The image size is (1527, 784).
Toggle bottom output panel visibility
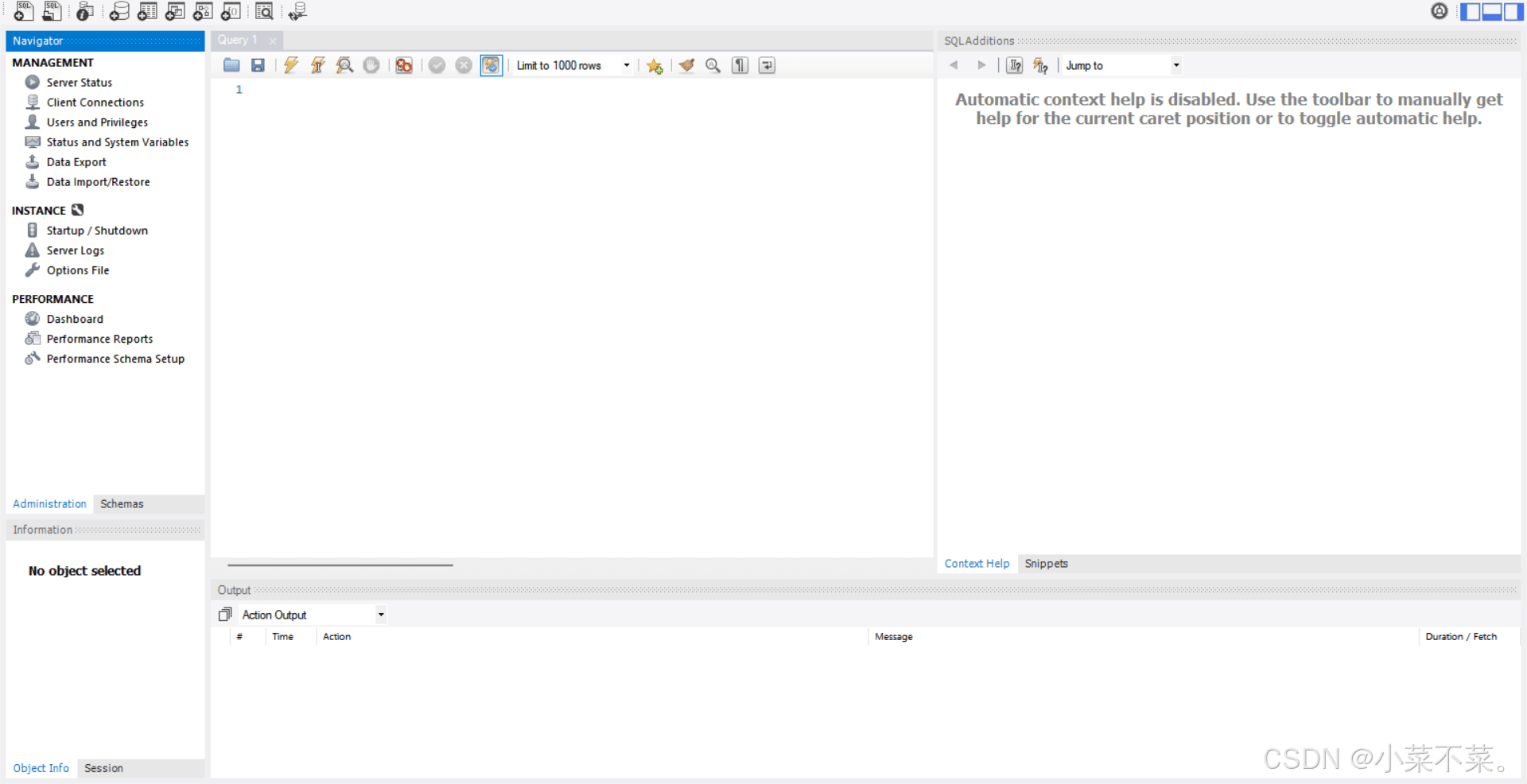tap(1492, 11)
